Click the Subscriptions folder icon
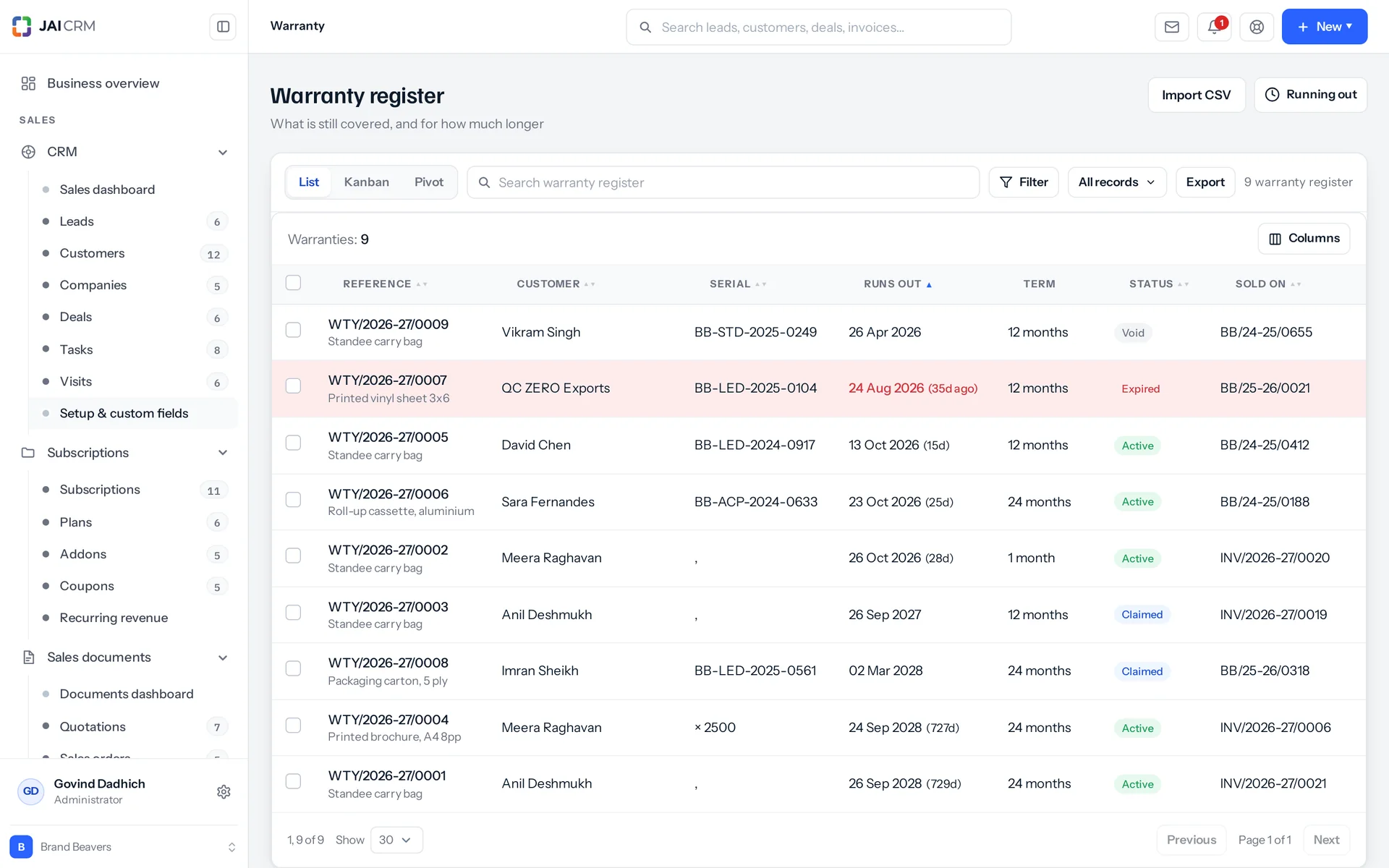1389x868 pixels. [x=28, y=453]
